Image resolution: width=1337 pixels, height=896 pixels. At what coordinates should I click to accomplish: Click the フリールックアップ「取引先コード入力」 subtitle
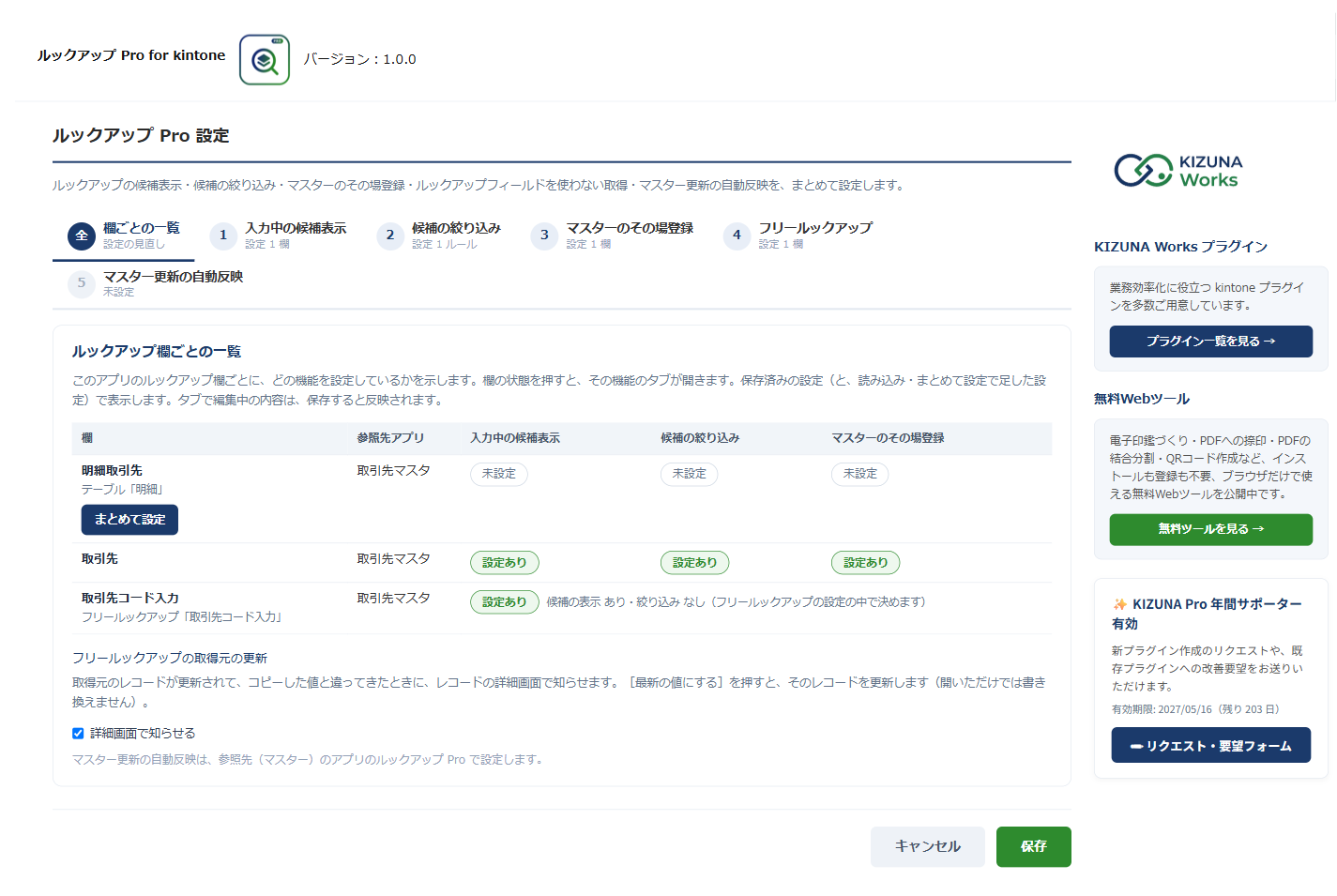click(x=184, y=617)
